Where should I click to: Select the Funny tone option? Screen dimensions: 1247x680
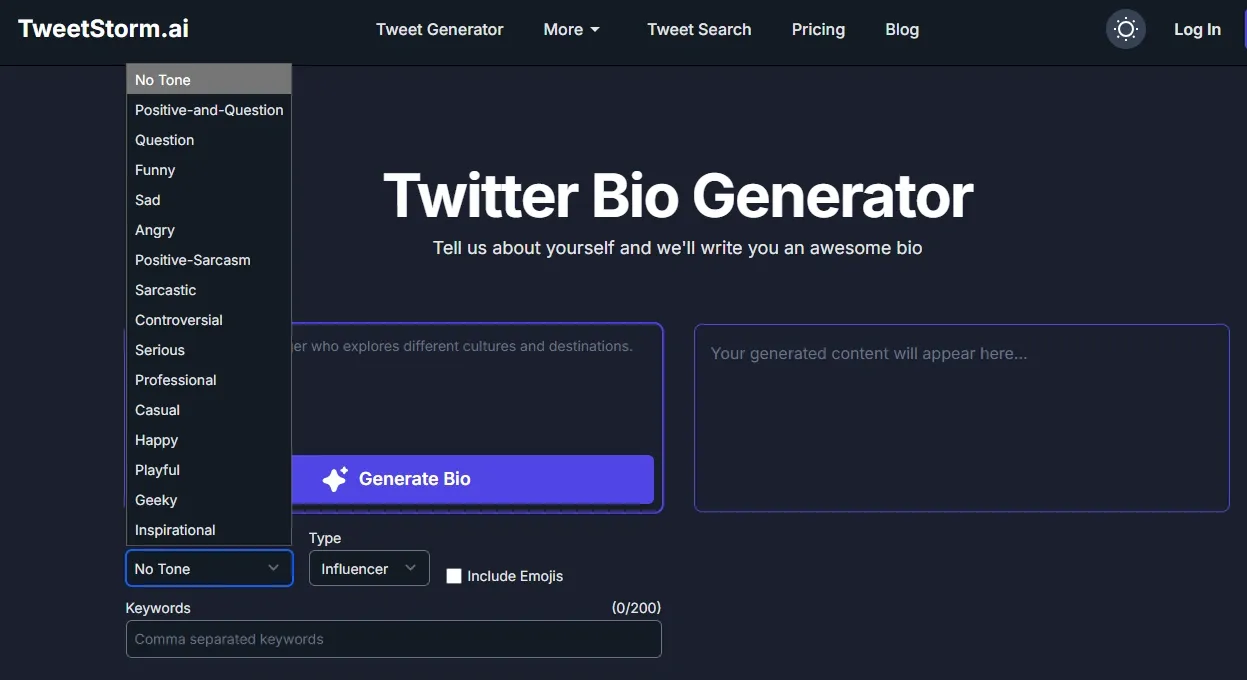(155, 169)
